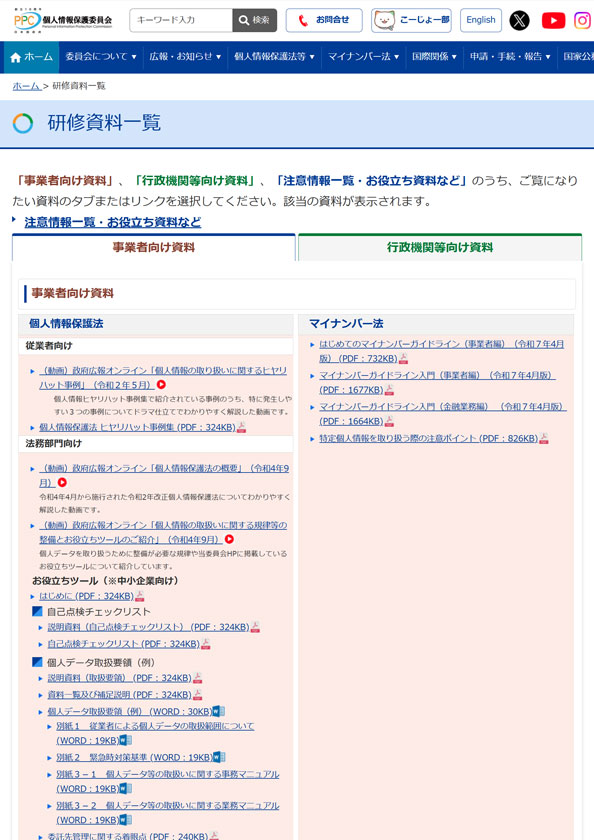The image size is (594, 840).
Task: Expand 広報・お知らせ menu
Action: coord(185,57)
